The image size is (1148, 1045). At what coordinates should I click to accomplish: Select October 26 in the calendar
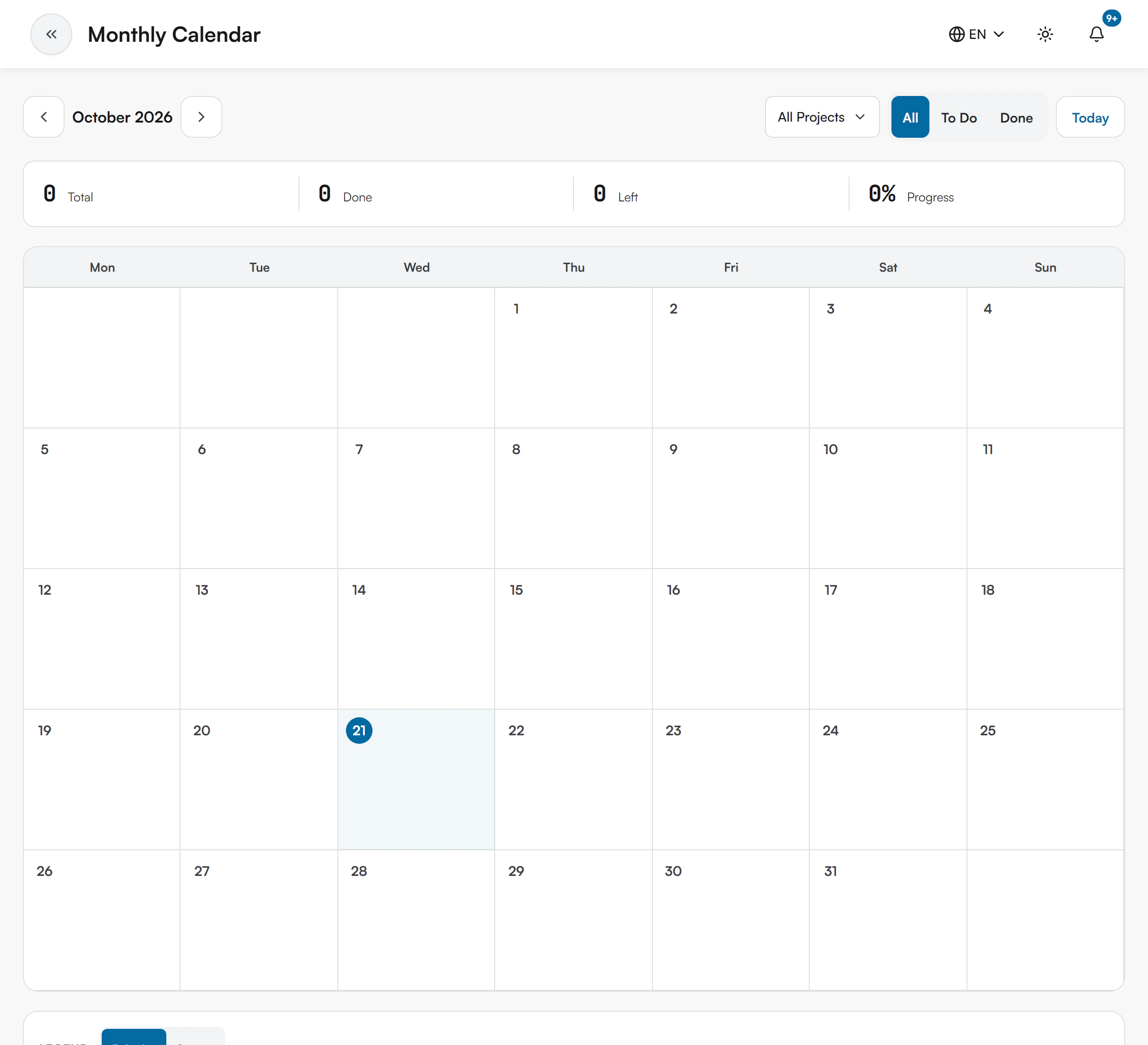tap(102, 920)
